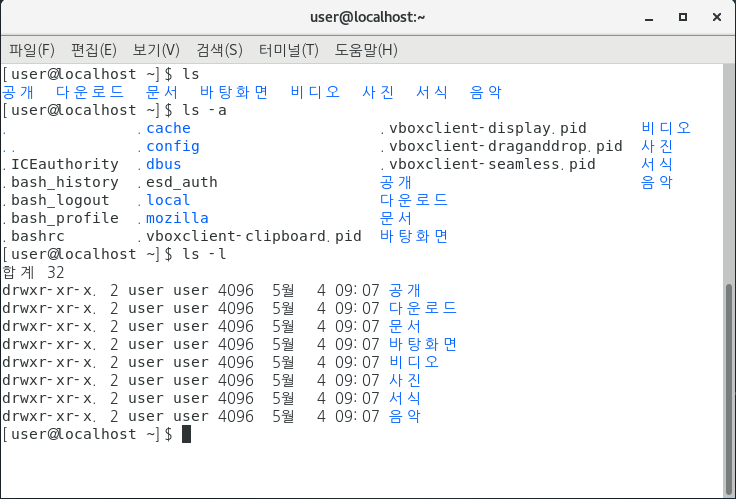The width and height of the screenshot is (736, 499).
Task: Click the window title user@localhost:~
Action: (368, 17)
